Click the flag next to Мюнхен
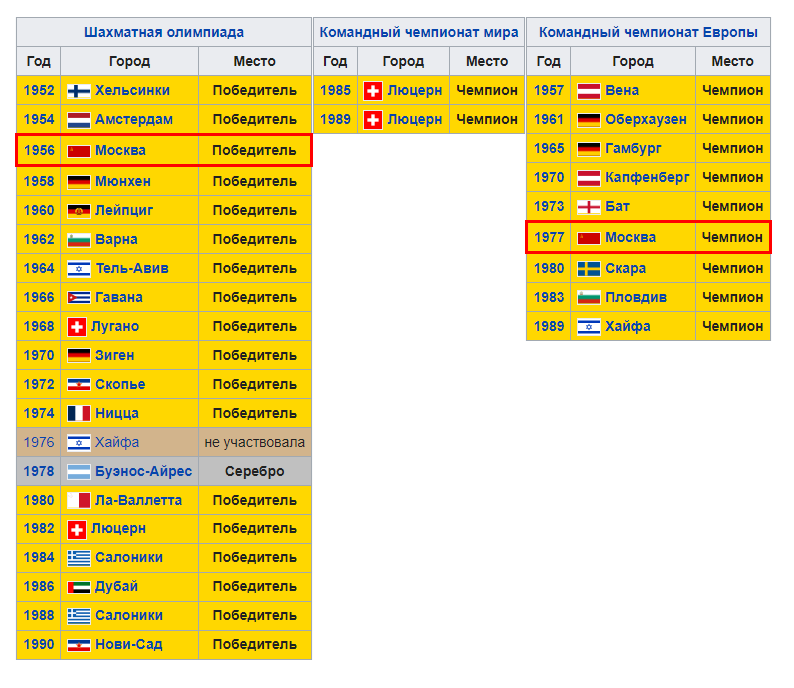The width and height of the screenshot is (794, 688). tap(79, 182)
